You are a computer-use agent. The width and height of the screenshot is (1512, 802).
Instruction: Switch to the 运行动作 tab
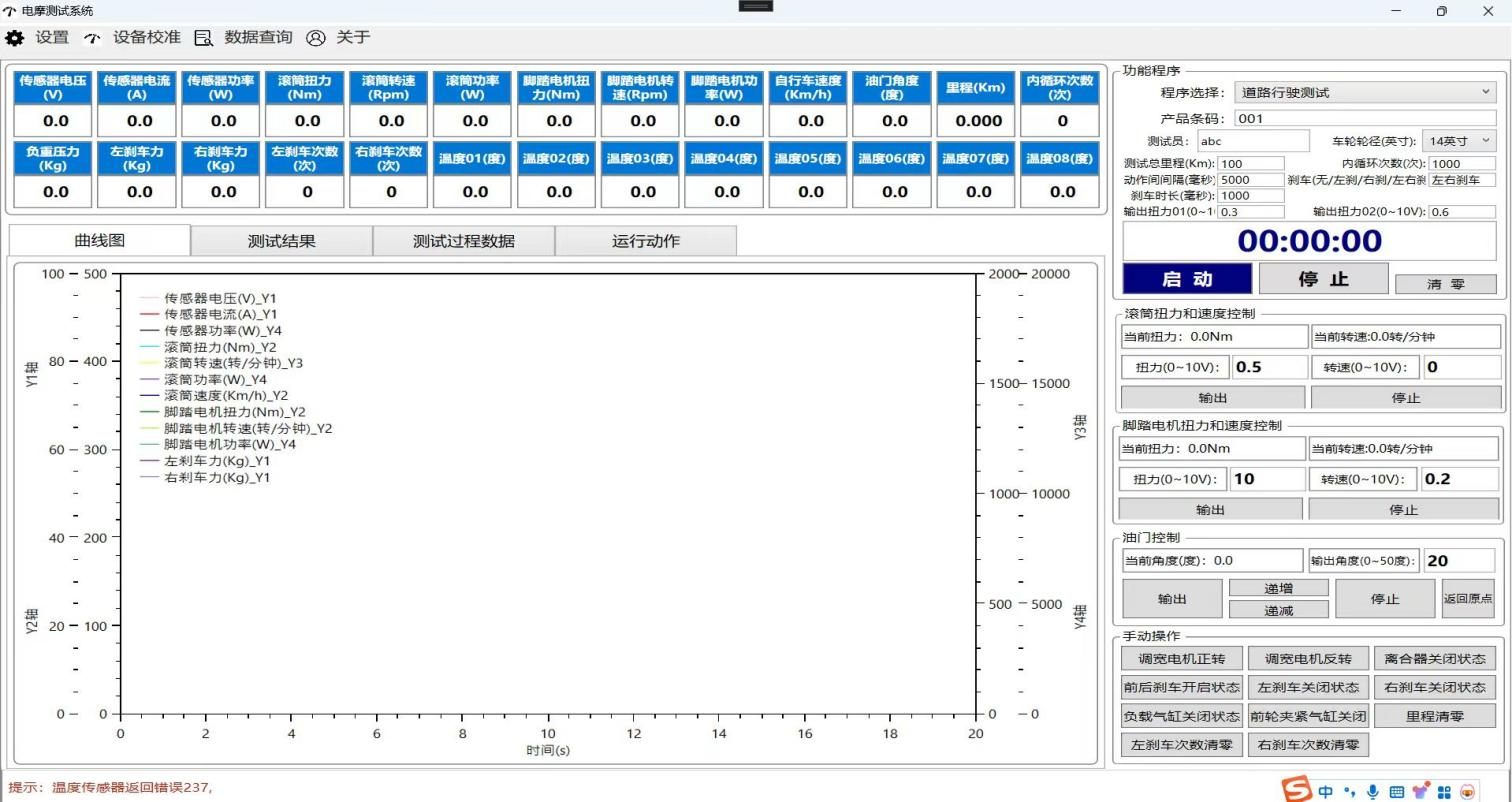pos(645,241)
